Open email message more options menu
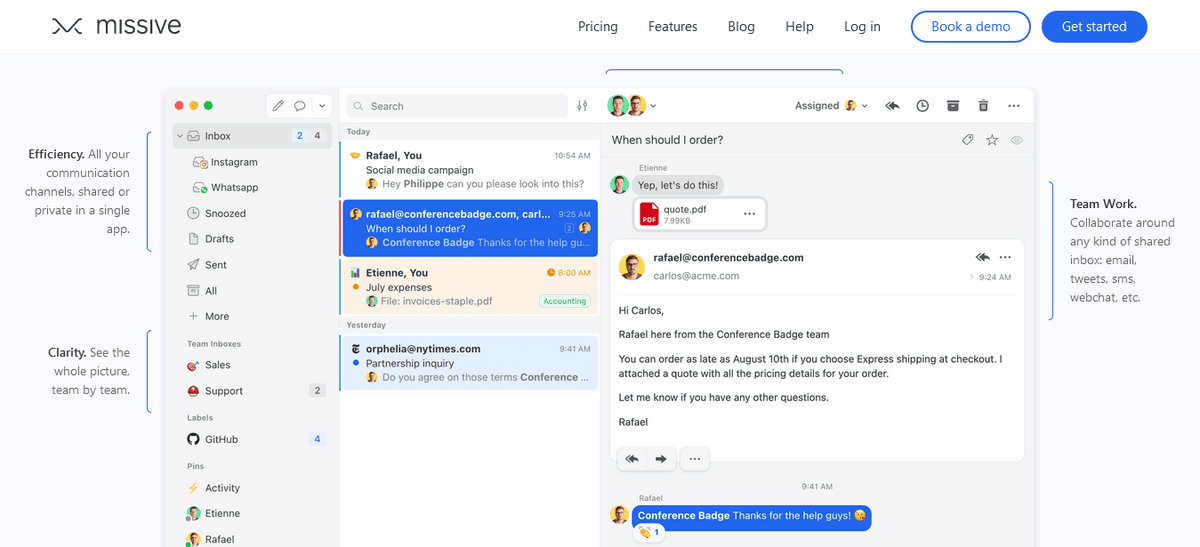This screenshot has height=547, width=1200. coord(1005,257)
